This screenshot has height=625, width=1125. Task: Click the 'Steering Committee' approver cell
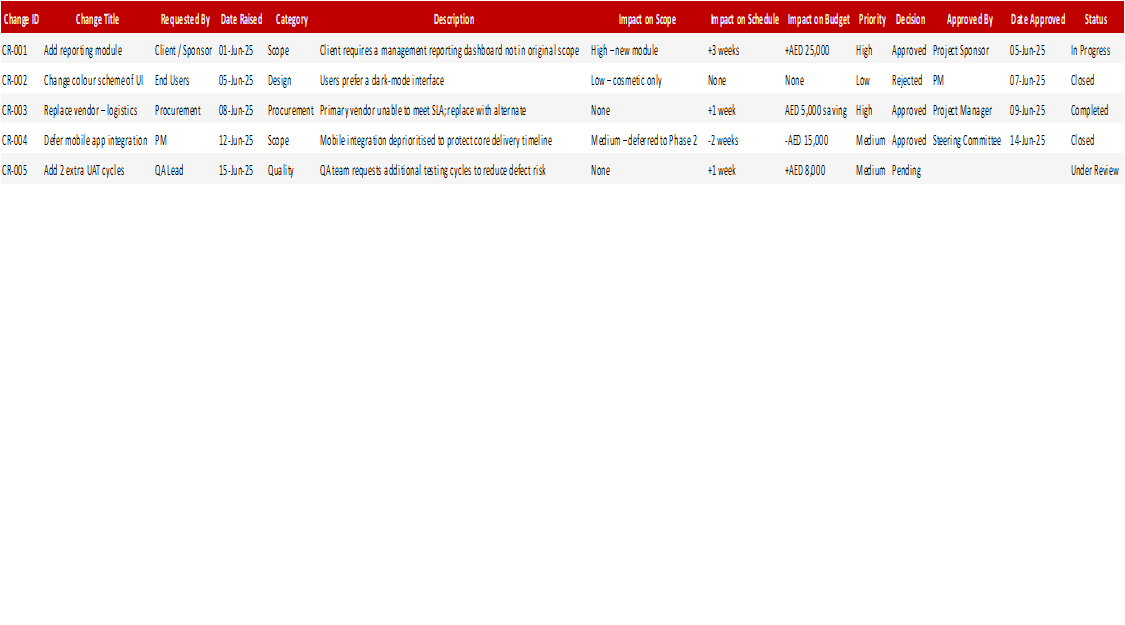click(x=966, y=141)
